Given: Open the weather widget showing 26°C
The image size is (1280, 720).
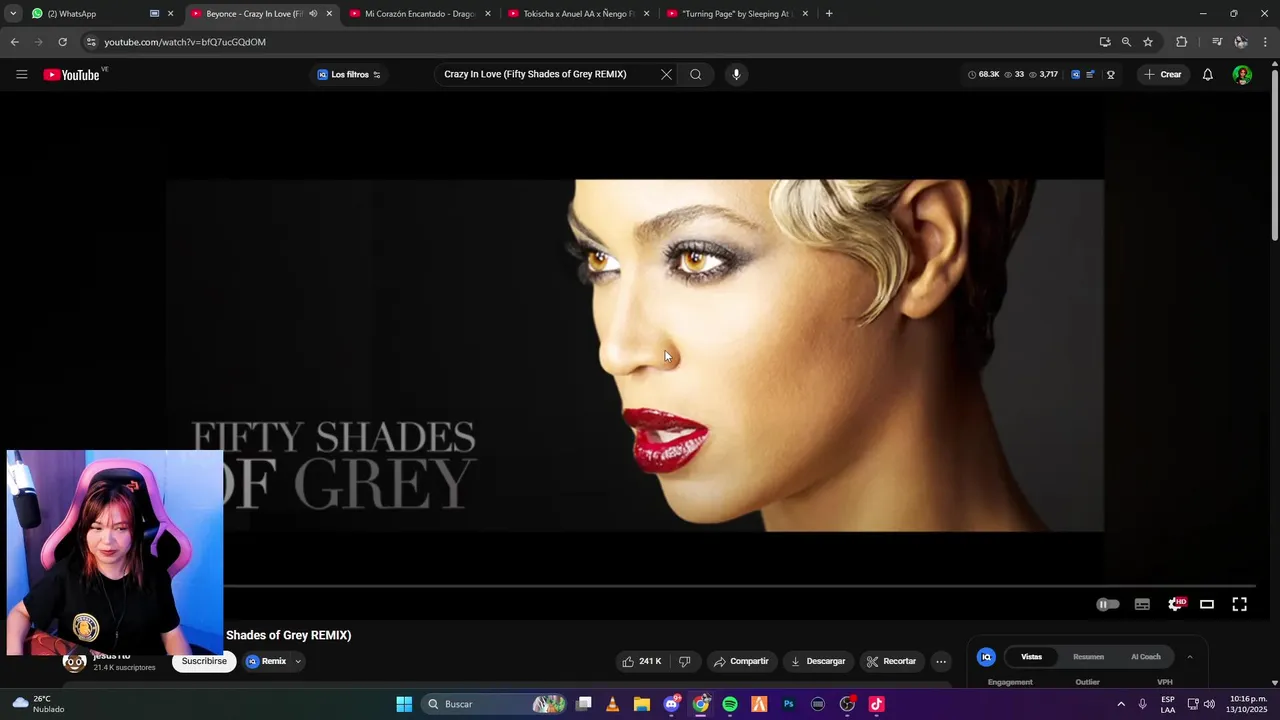Looking at the screenshot, I should coord(38,704).
